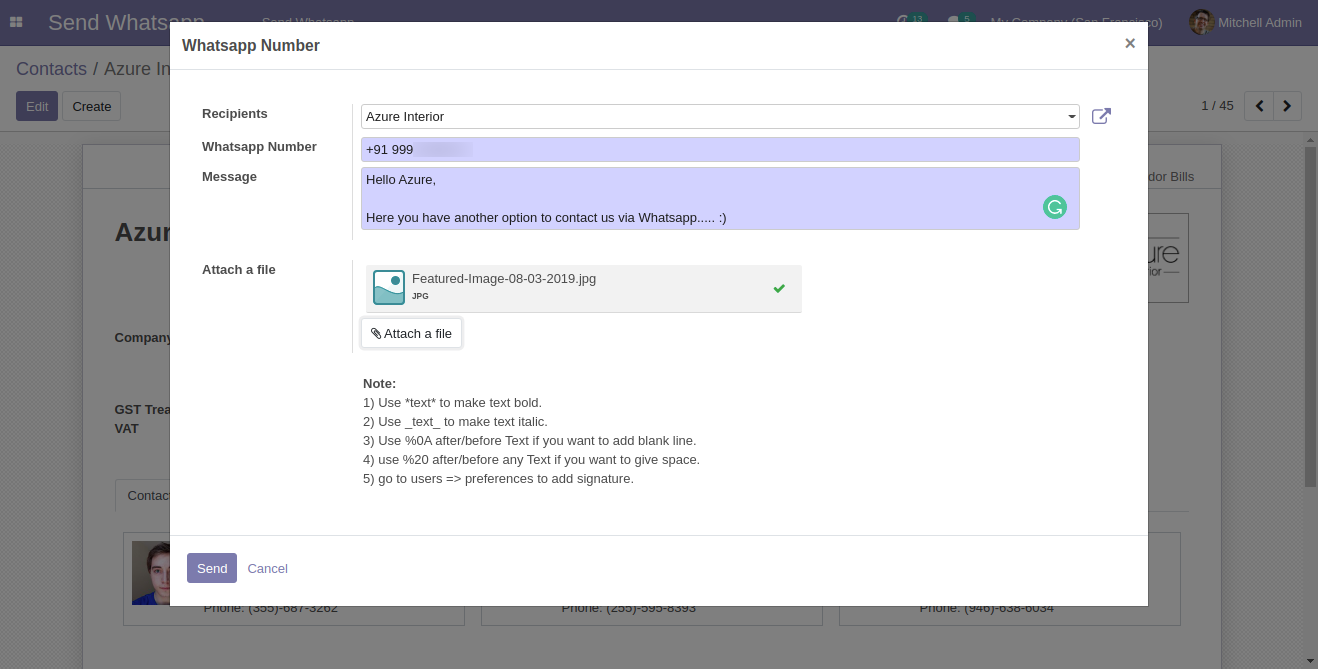Open the activities clock icon in top bar

(x=904, y=21)
